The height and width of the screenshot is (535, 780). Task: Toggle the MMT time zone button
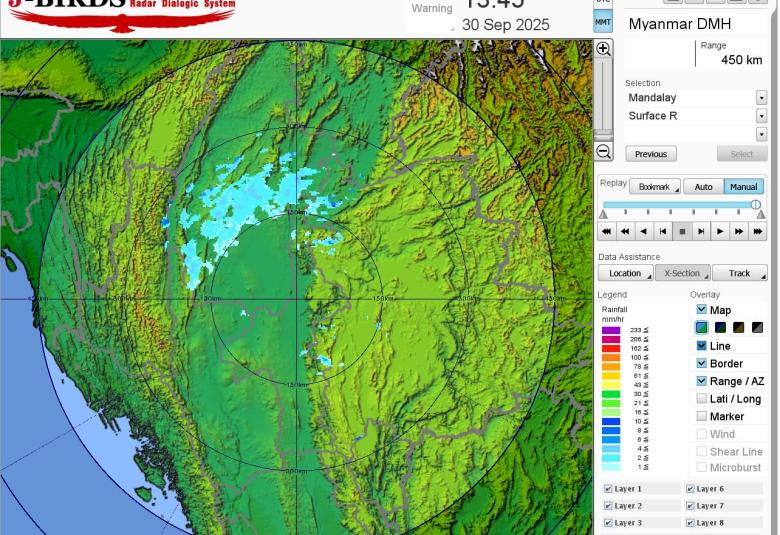coord(603,21)
